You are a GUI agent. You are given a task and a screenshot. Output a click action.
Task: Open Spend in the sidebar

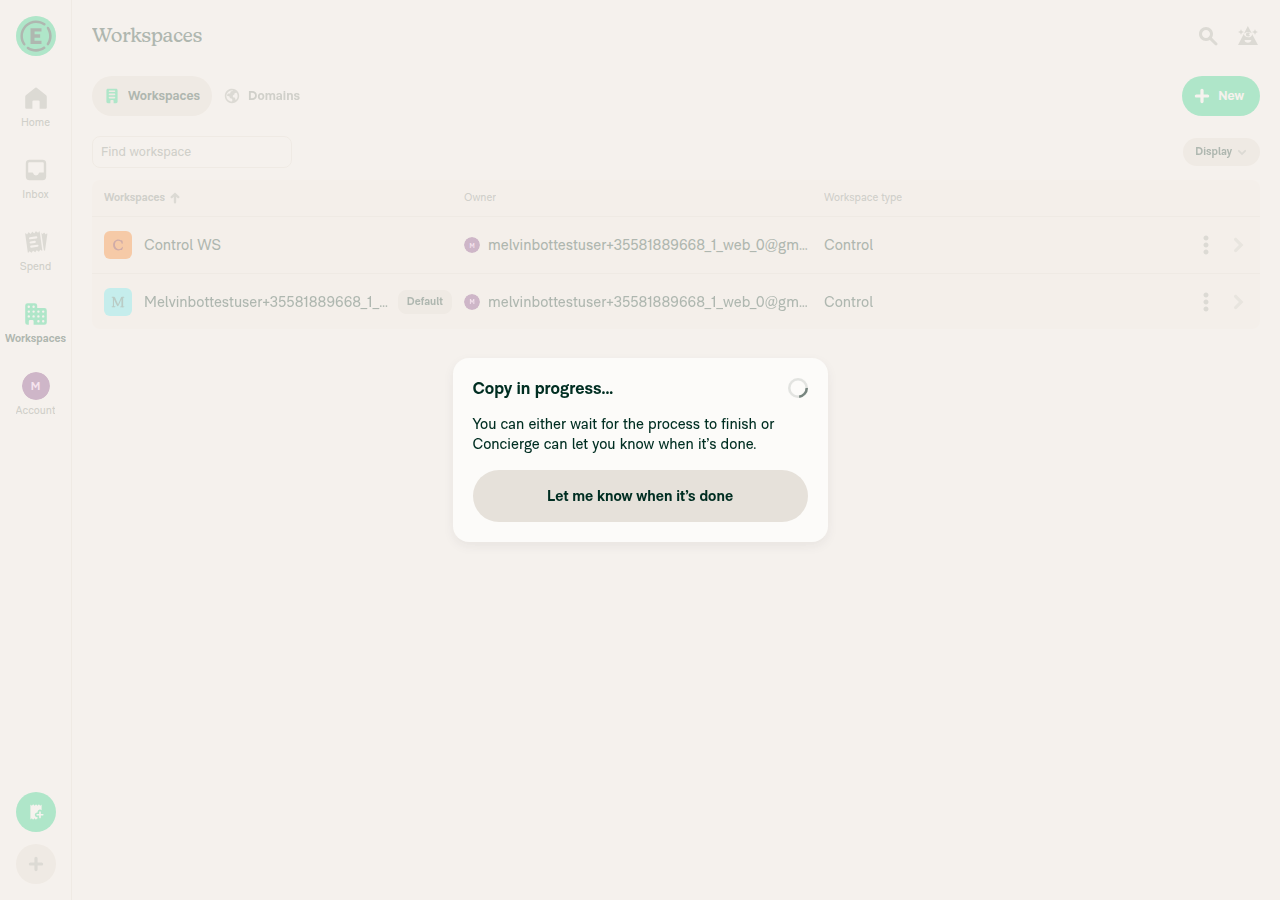tap(36, 251)
